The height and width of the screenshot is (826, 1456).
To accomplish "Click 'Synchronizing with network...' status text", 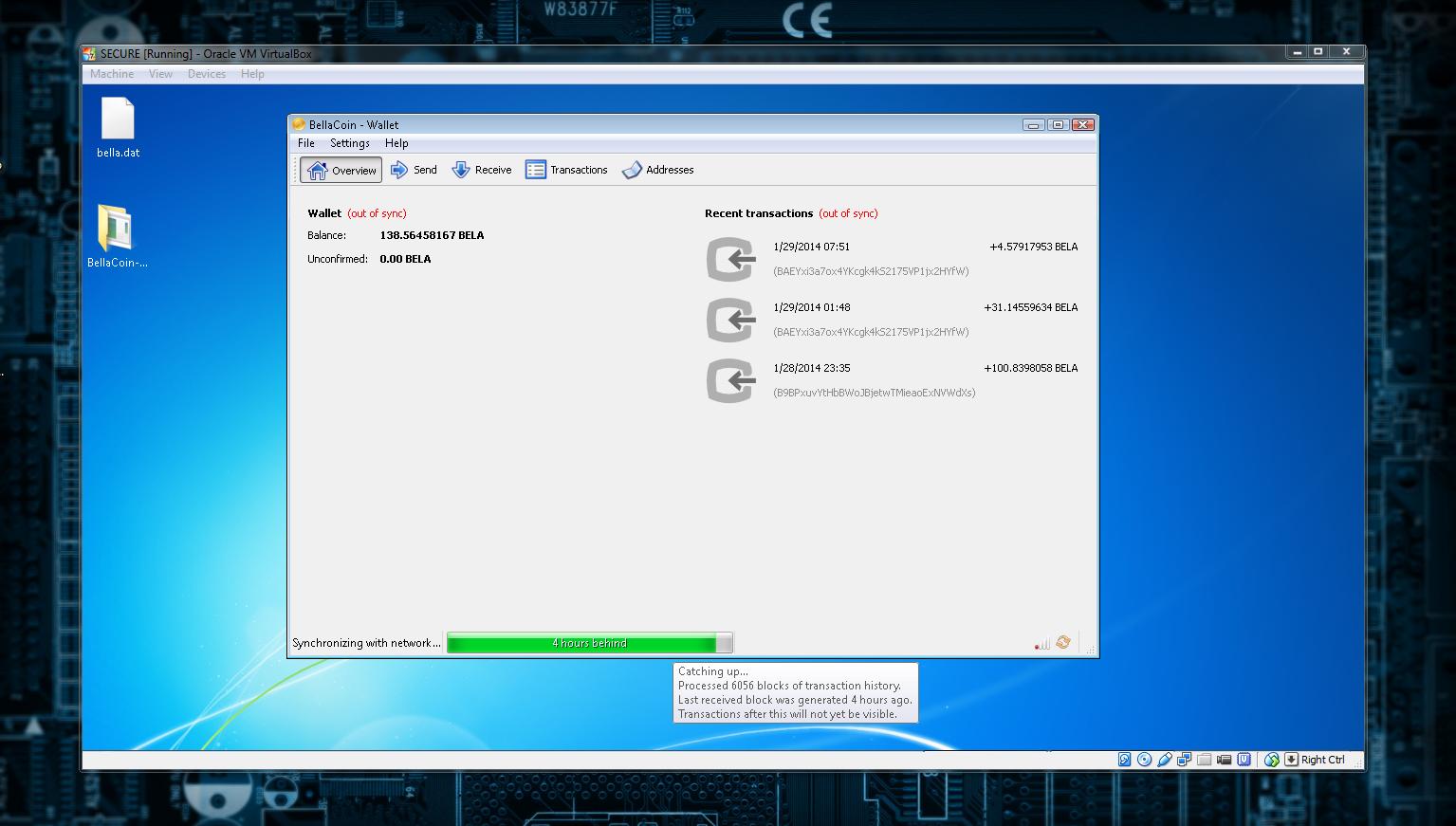I will pos(366,643).
